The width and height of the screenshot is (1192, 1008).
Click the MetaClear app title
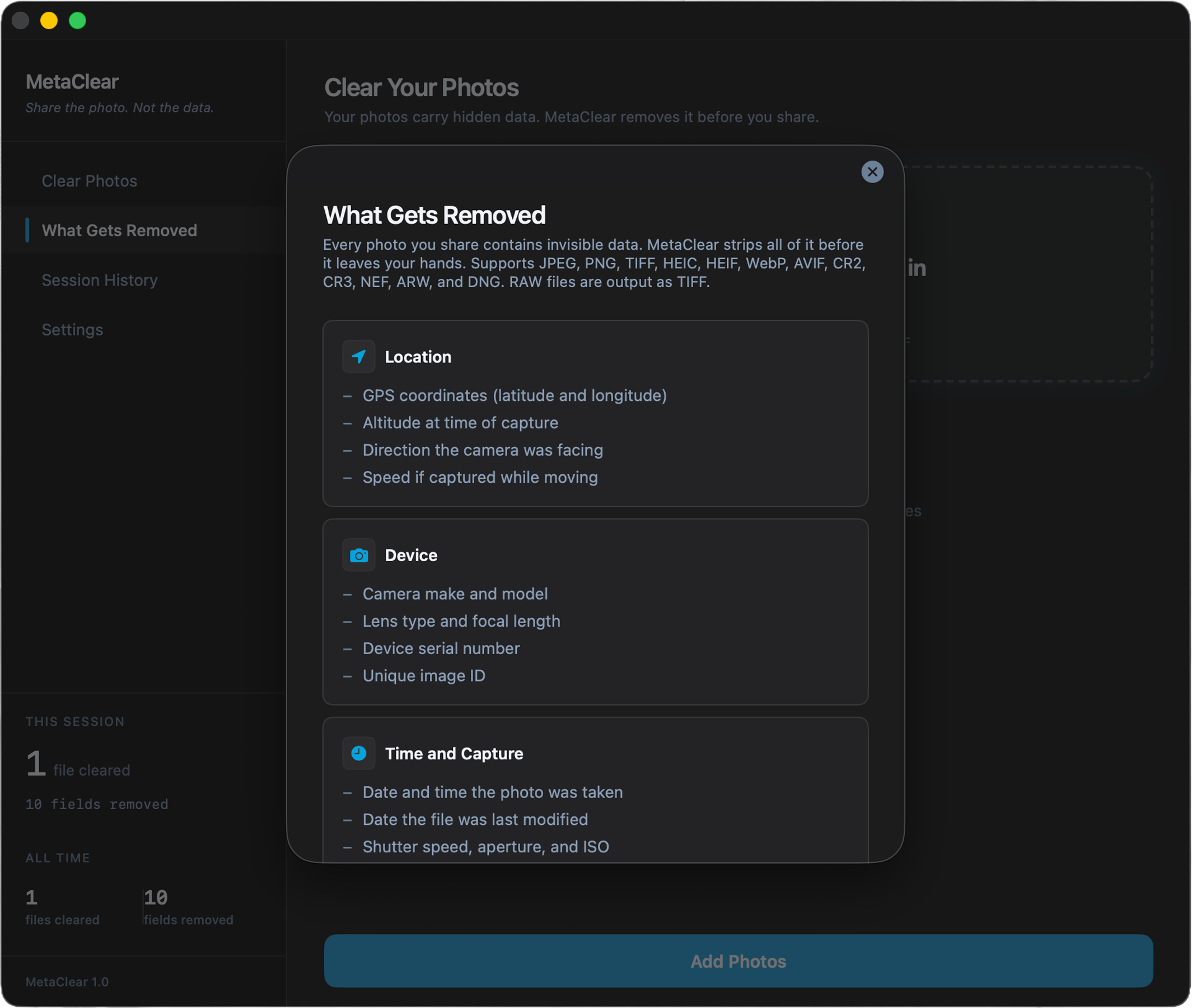click(x=73, y=82)
